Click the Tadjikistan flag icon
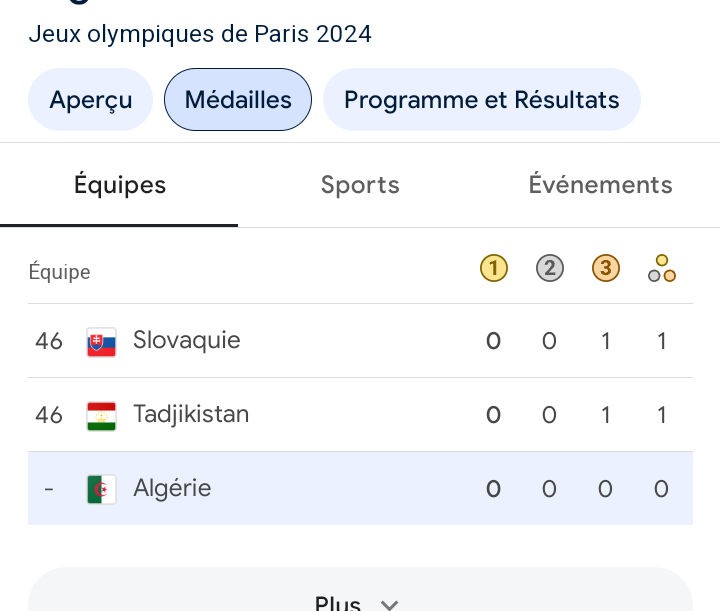 click(101, 415)
